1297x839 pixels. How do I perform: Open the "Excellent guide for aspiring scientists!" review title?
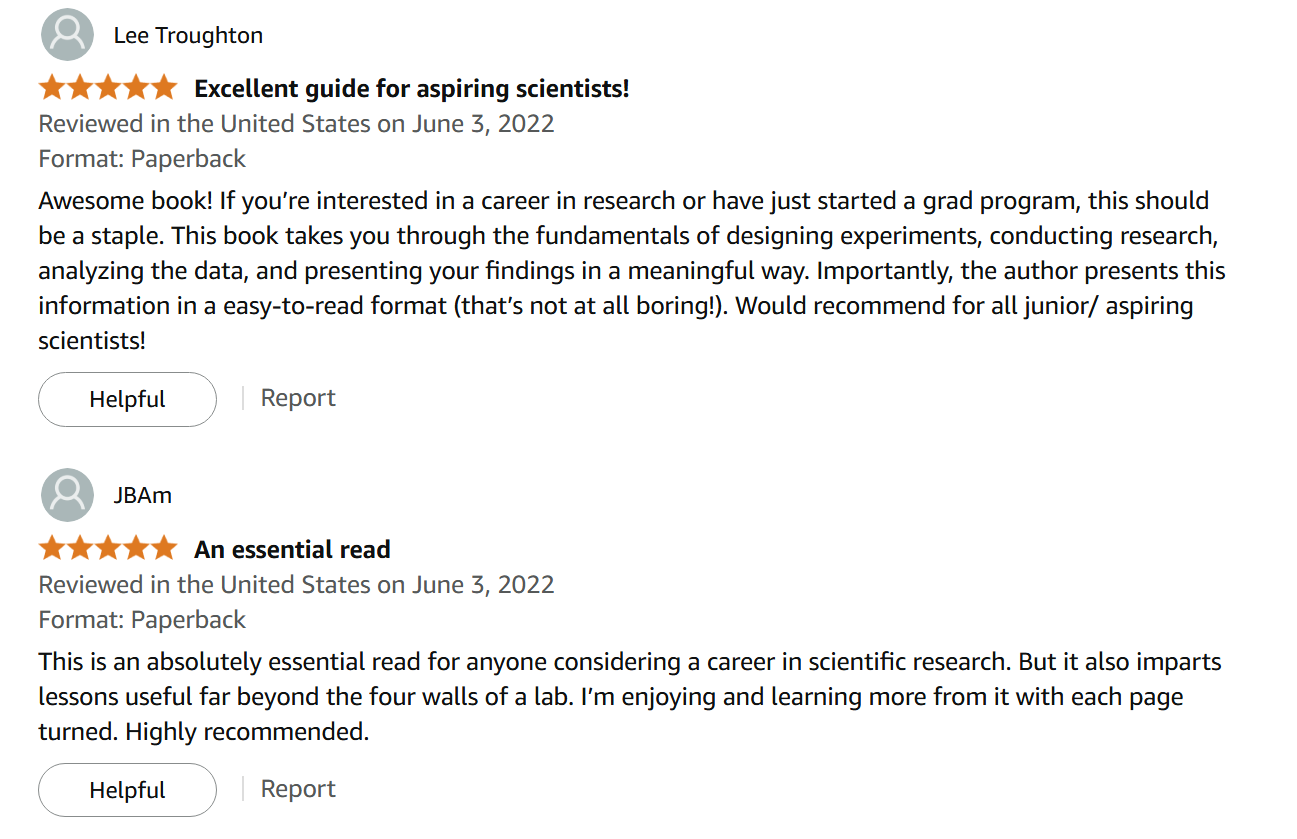pyautogui.click(x=411, y=89)
